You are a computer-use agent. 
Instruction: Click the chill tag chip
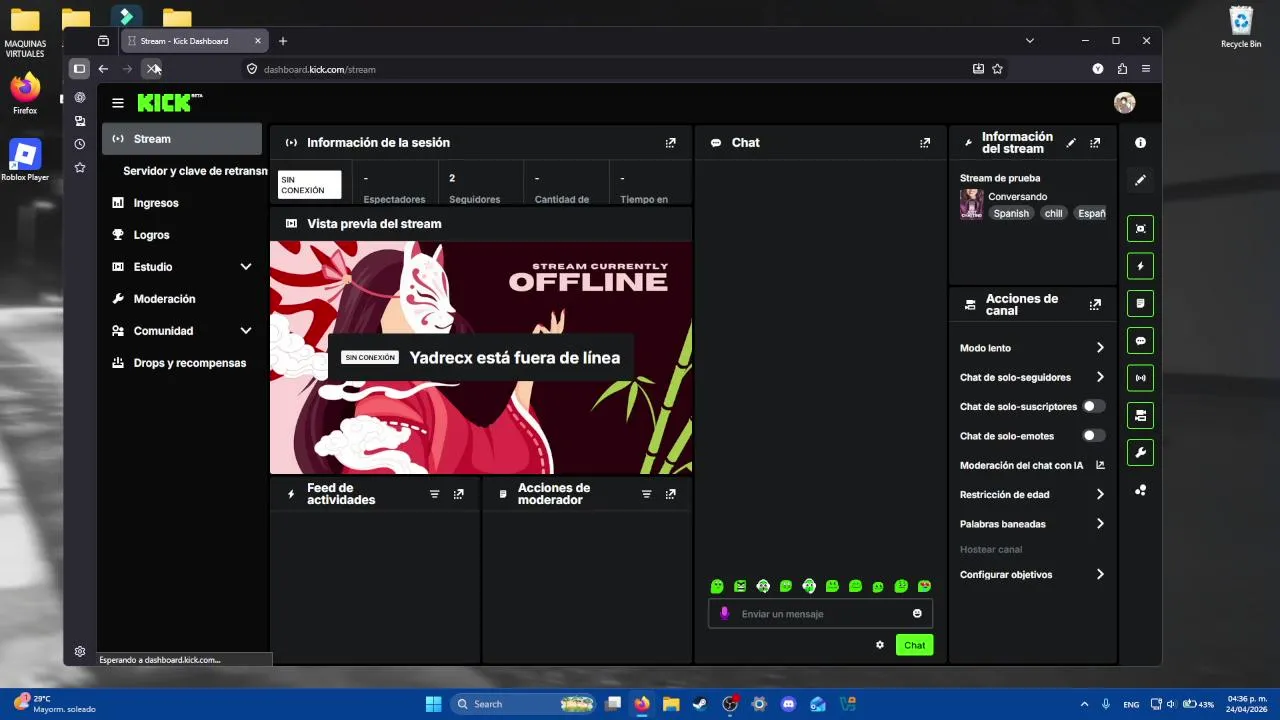click(x=1054, y=213)
